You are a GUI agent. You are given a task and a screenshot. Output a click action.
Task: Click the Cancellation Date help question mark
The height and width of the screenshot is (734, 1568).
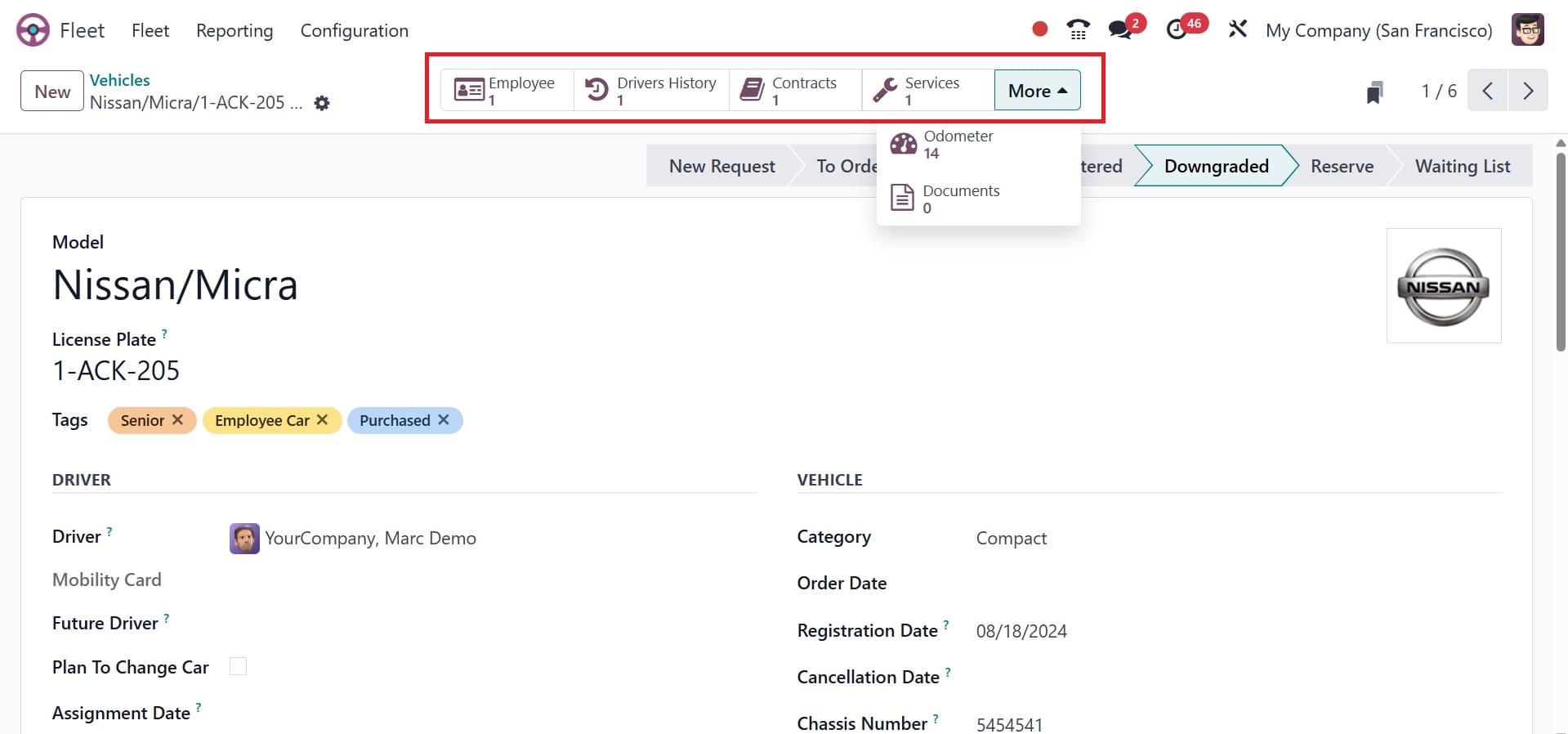point(948,672)
